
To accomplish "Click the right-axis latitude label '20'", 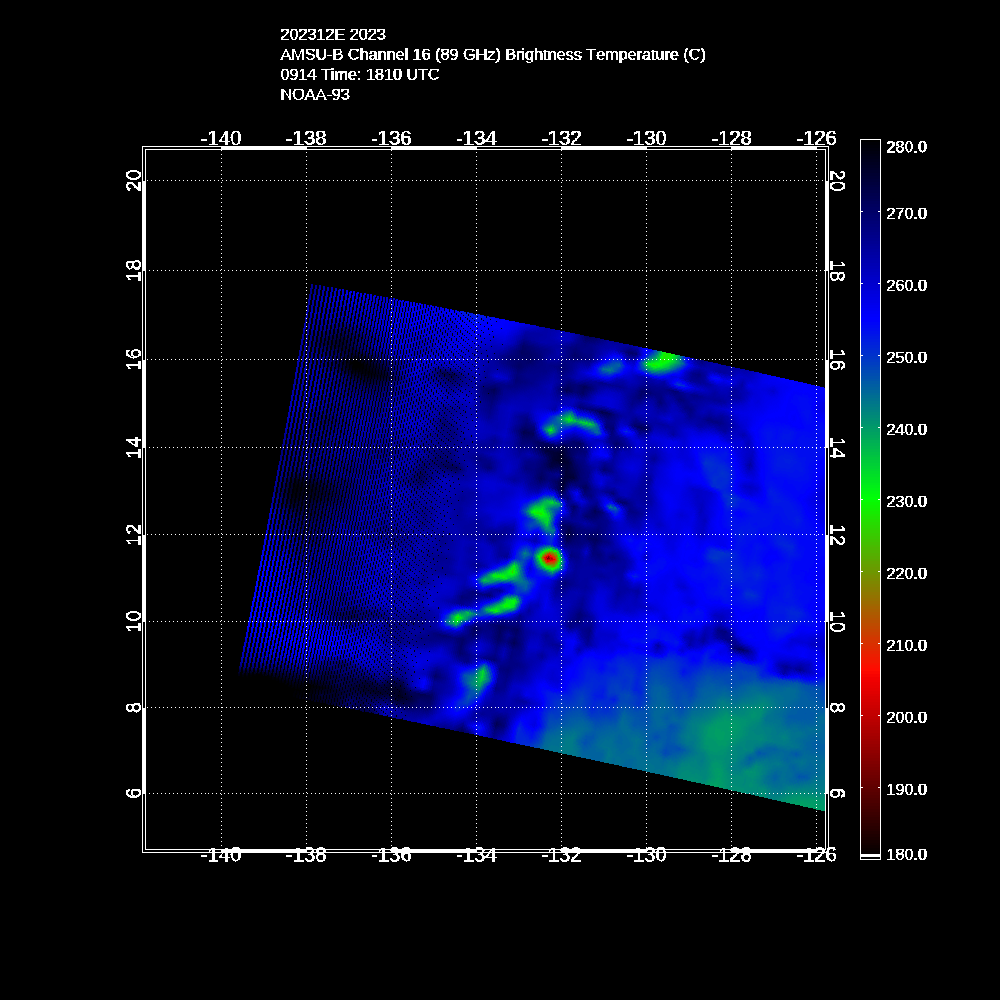I will point(837,181).
